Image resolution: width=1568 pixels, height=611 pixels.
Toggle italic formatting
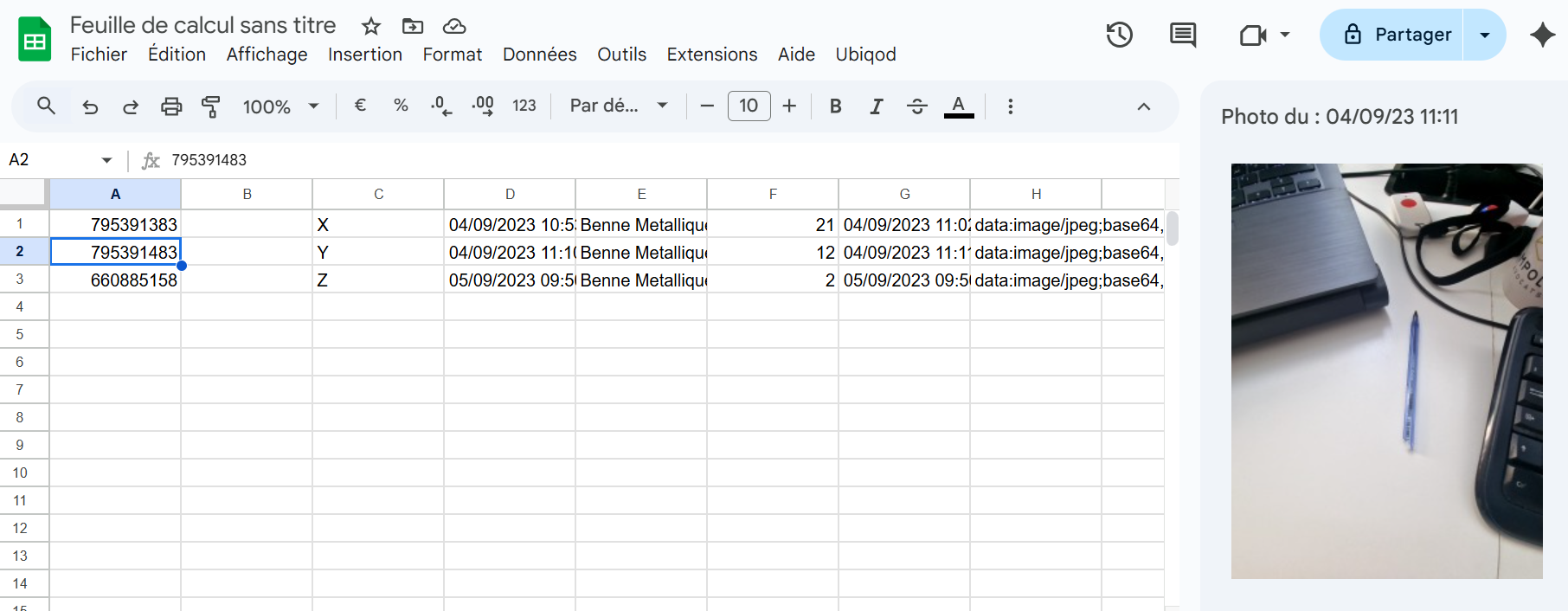pyautogui.click(x=876, y=106)
